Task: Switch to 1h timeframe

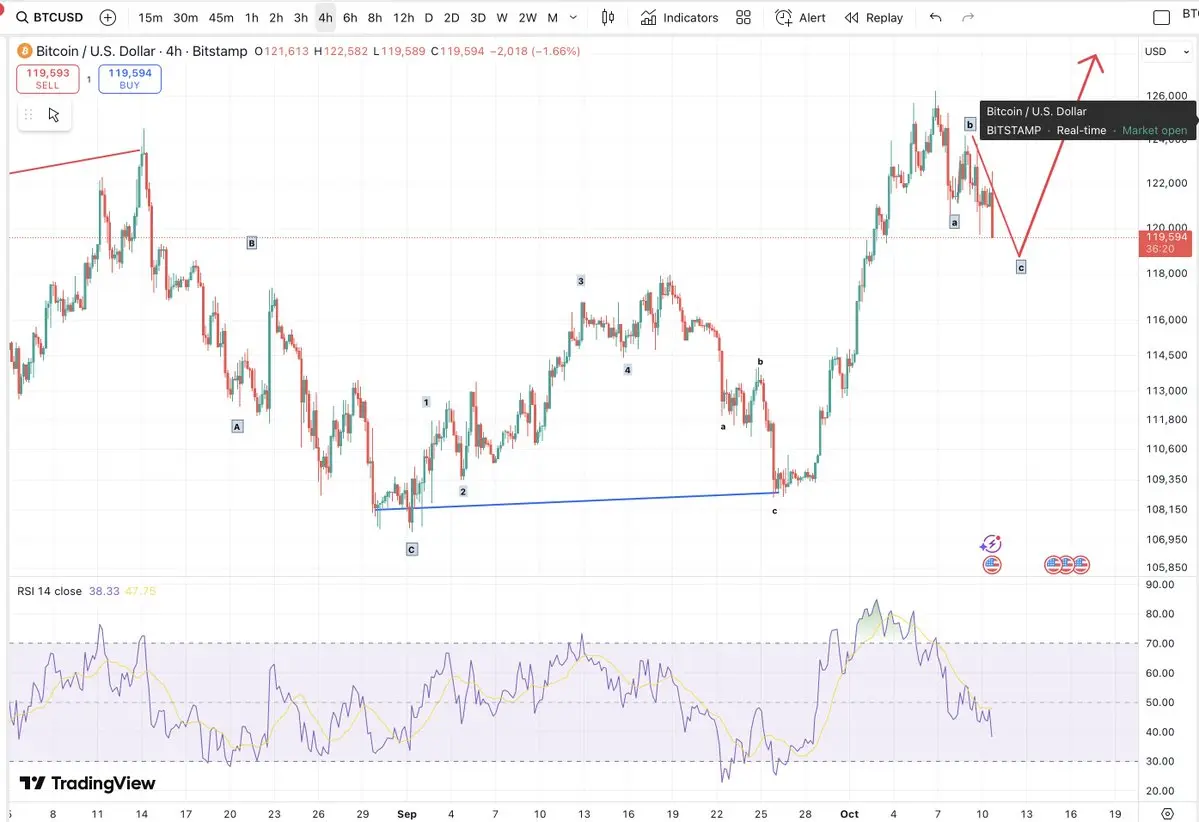Action: point(252,18)
